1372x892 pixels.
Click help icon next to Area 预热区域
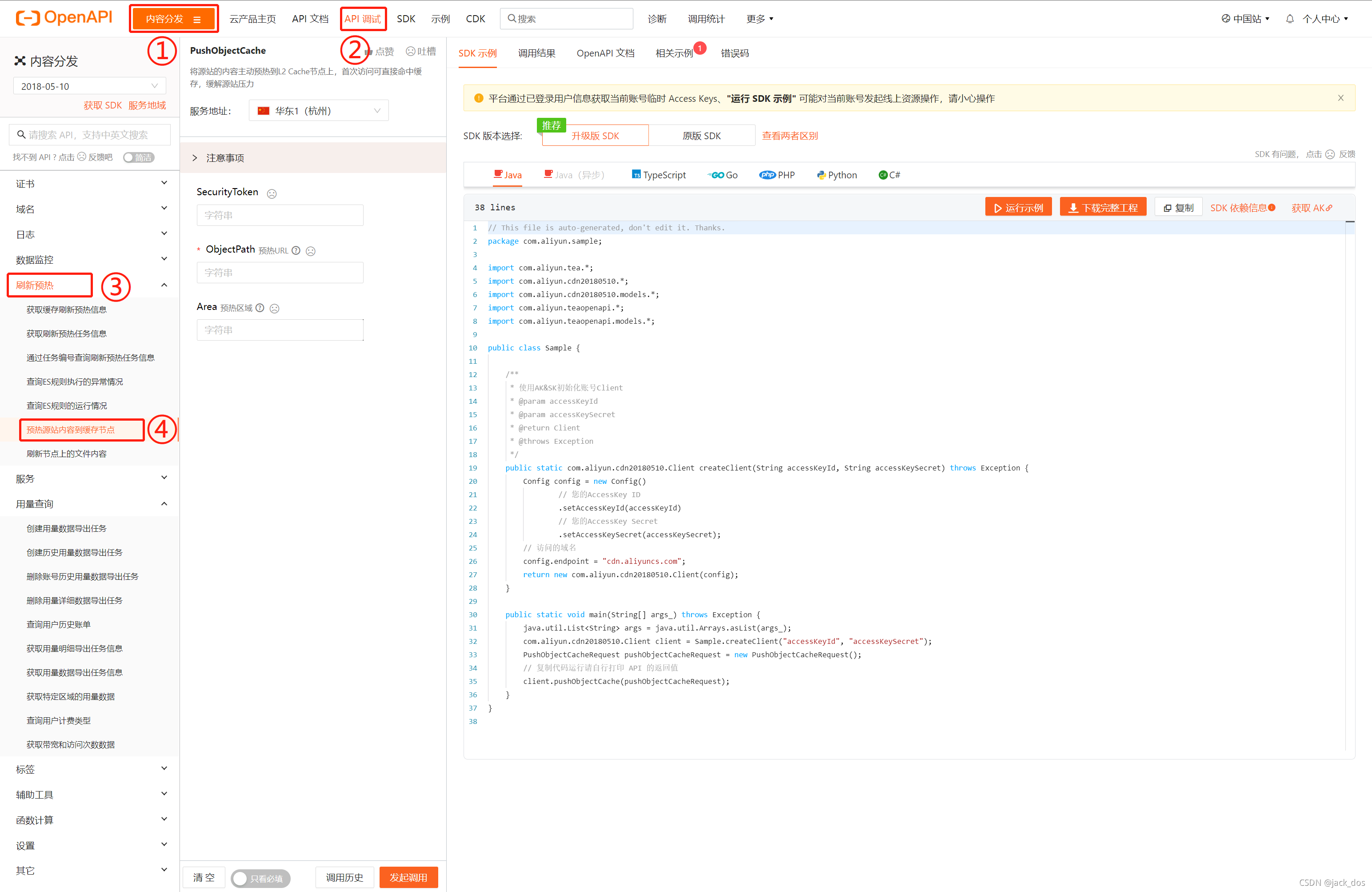tap(260, 308)
